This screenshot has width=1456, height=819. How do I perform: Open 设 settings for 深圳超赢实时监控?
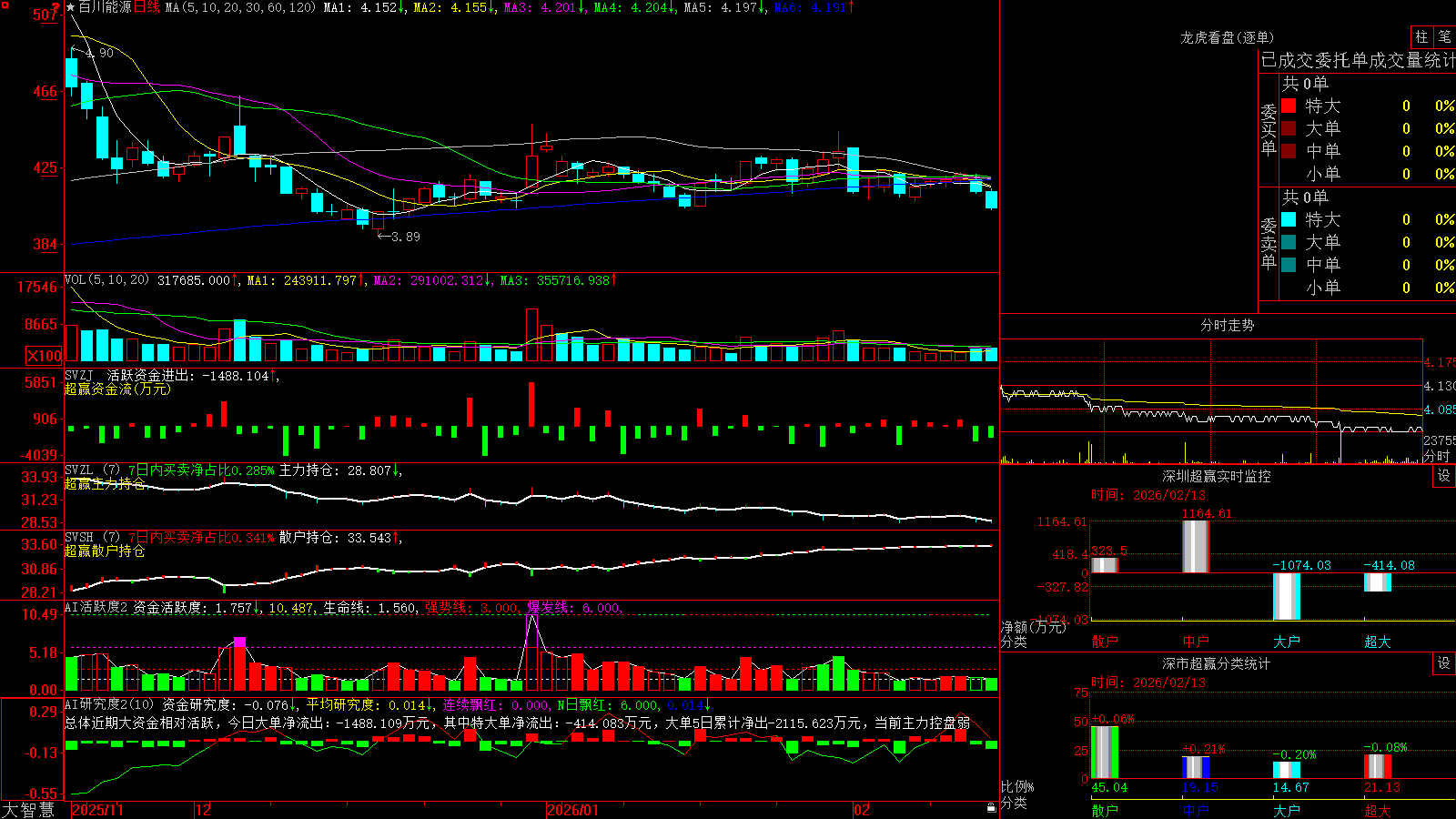click(1444, 476)
